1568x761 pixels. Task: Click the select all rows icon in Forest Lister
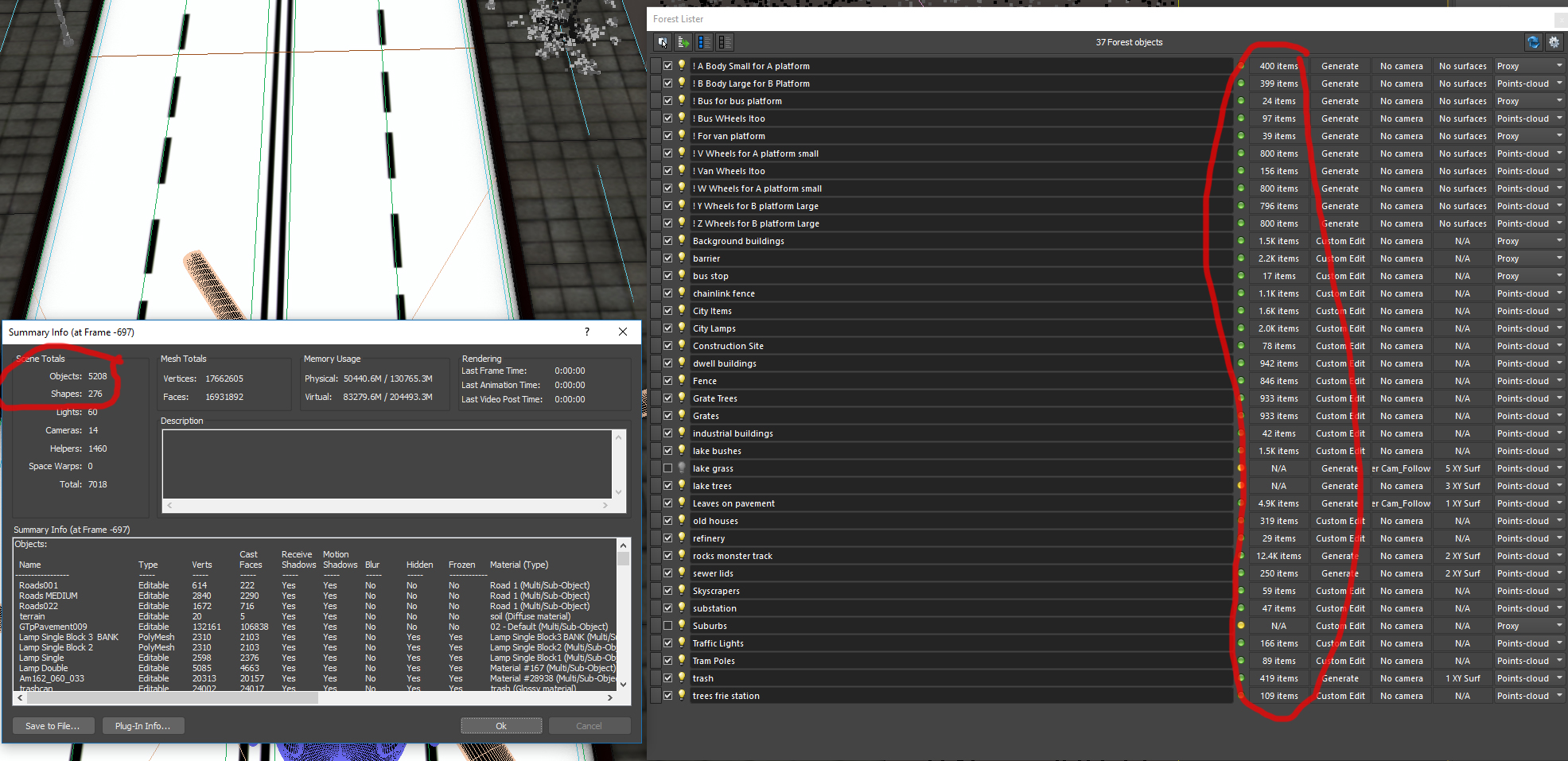pos(704,42)
